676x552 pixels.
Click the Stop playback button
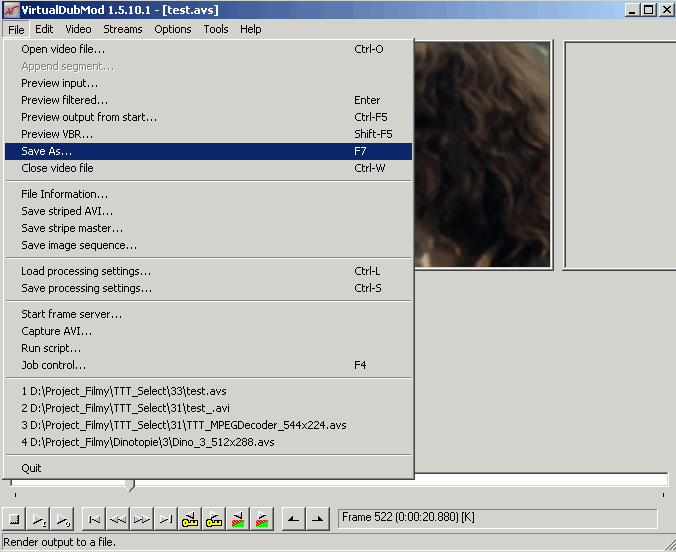(x=14, y=519)
